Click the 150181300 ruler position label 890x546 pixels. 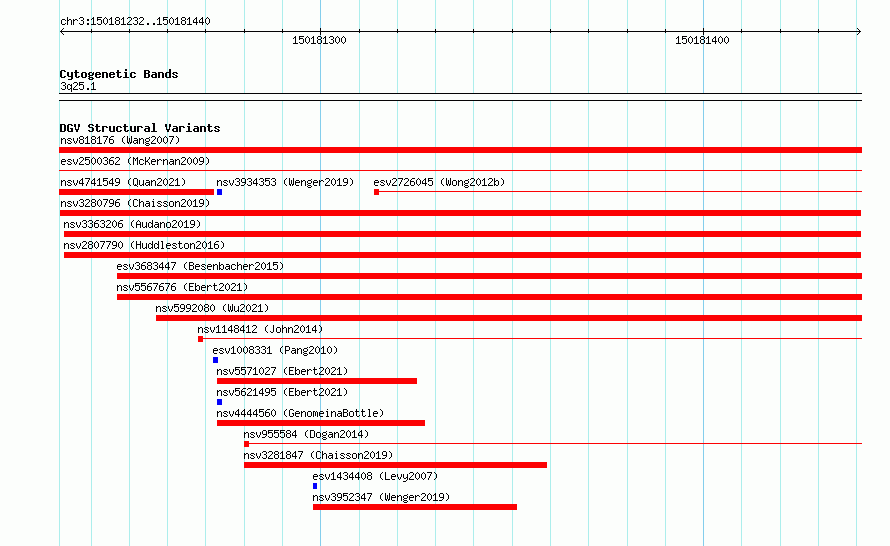tap(319, 40)
